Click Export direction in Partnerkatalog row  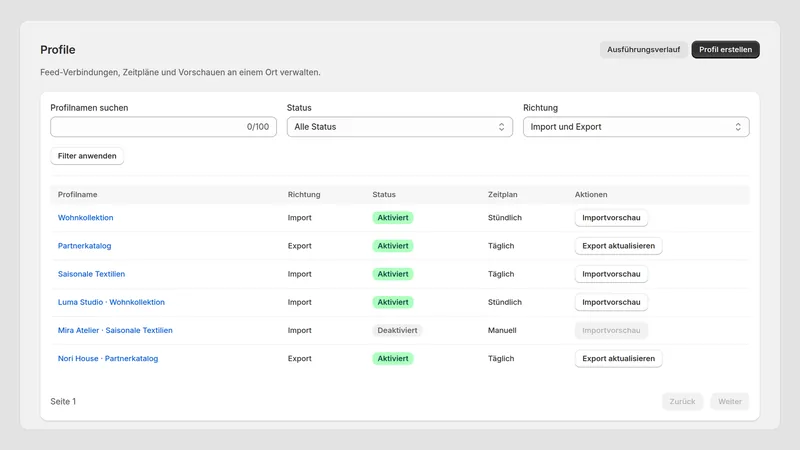[x=299, y=245]
